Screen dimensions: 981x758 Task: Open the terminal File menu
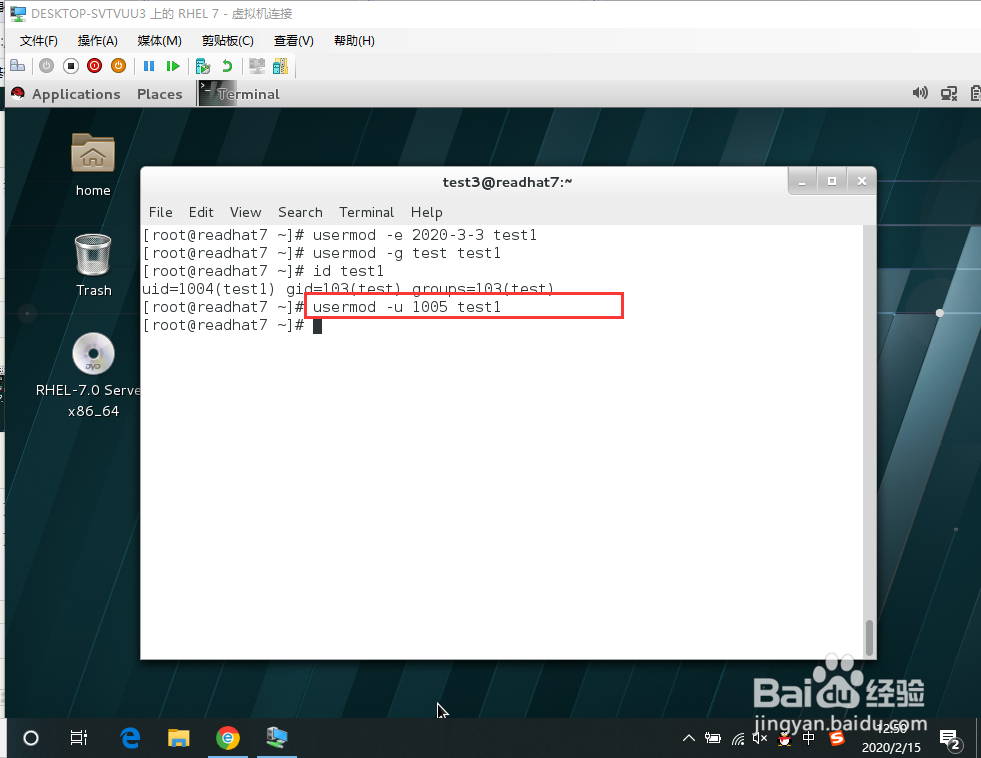click(161, 212)
